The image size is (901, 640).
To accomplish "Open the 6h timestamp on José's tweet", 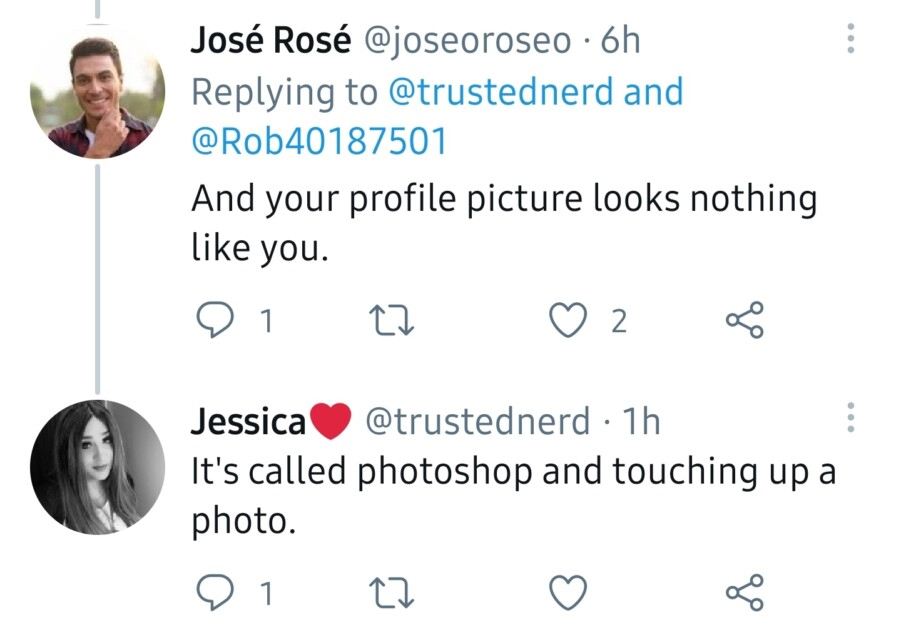I will coord(621,41).
